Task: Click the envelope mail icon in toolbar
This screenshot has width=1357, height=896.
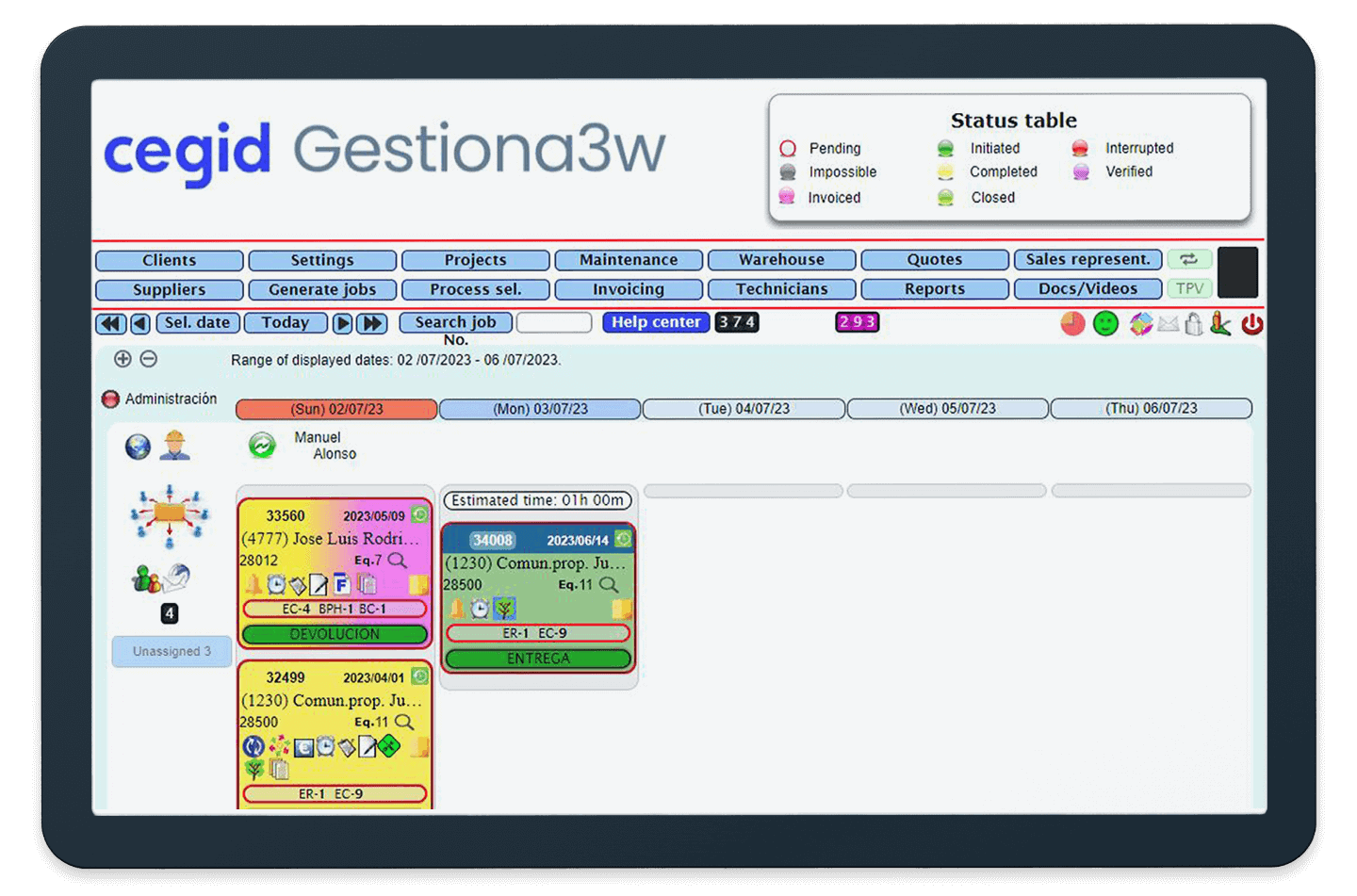Action: pyautogui.click(x=1169, y=324)
